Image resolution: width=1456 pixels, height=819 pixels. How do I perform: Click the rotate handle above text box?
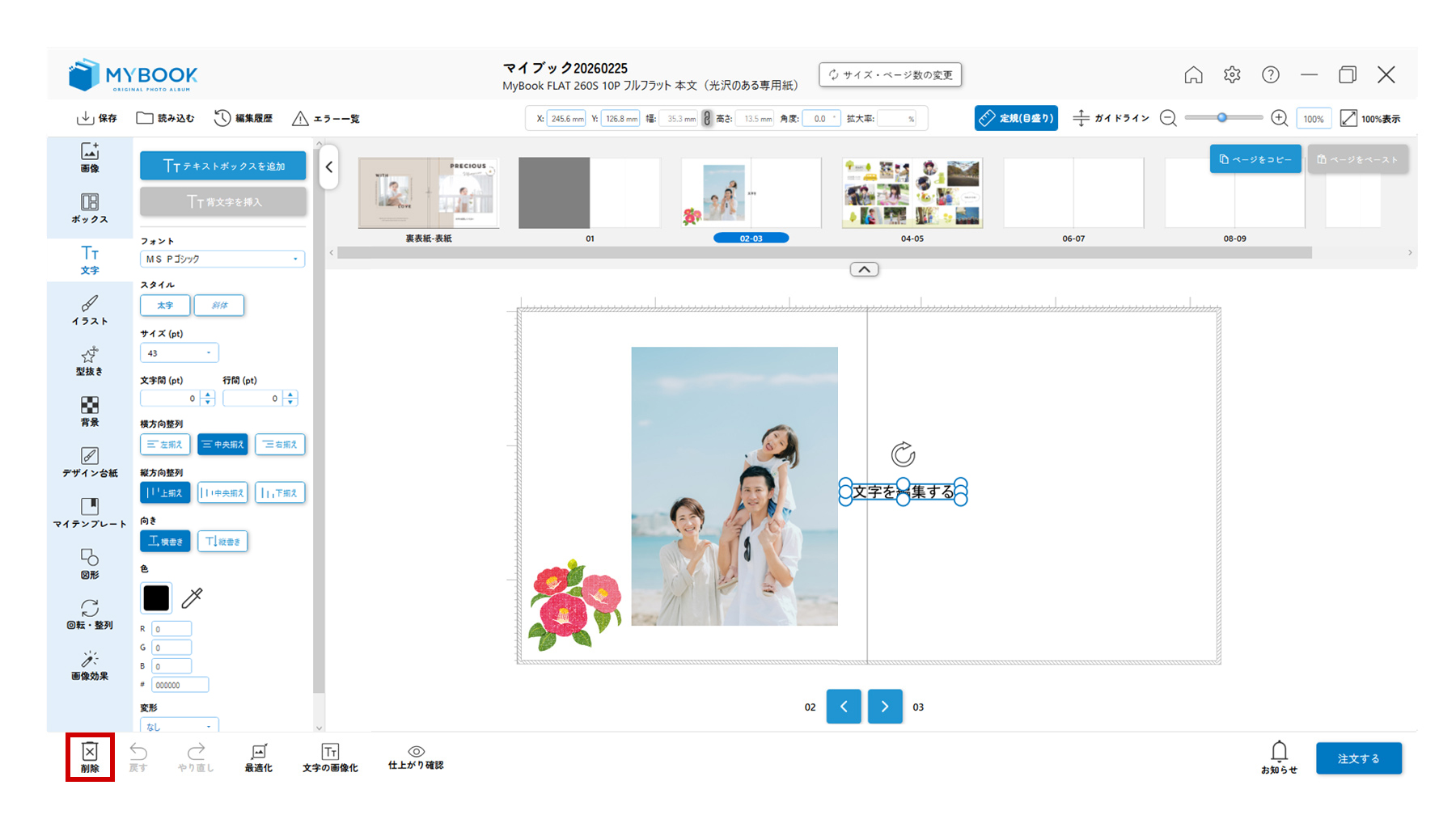903,454
